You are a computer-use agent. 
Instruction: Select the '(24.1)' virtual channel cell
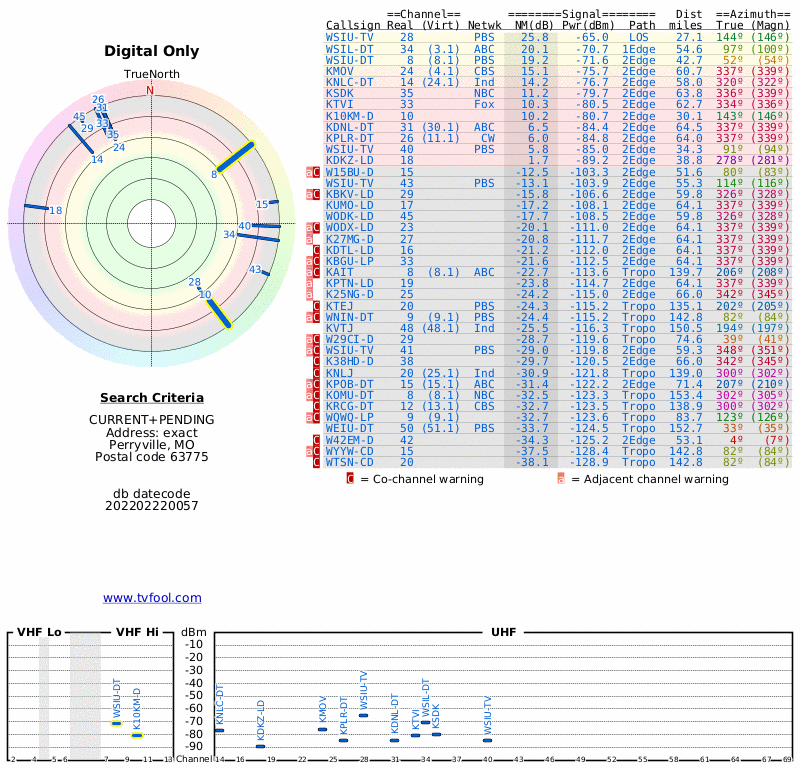point(441,82)
